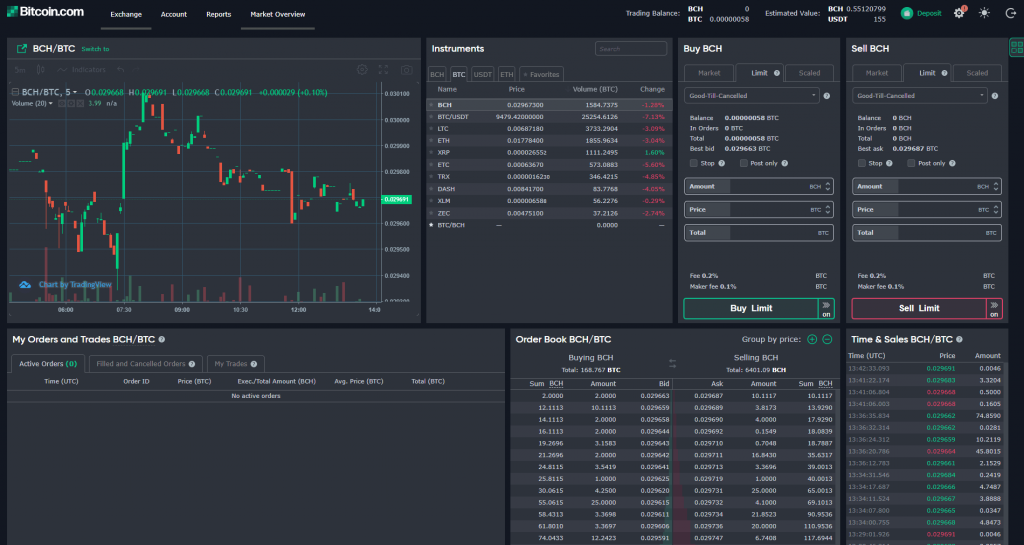Click the TradingView cloud logo on chart

(x=25, y=285)
